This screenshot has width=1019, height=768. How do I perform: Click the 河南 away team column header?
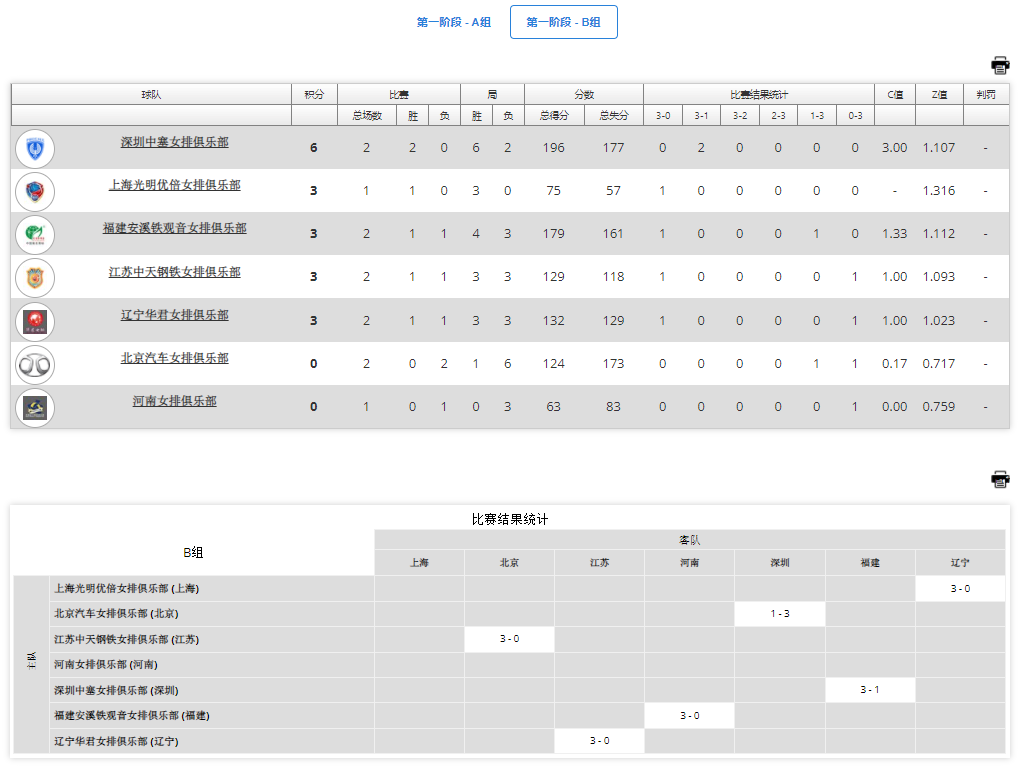[x=690, y=563]
